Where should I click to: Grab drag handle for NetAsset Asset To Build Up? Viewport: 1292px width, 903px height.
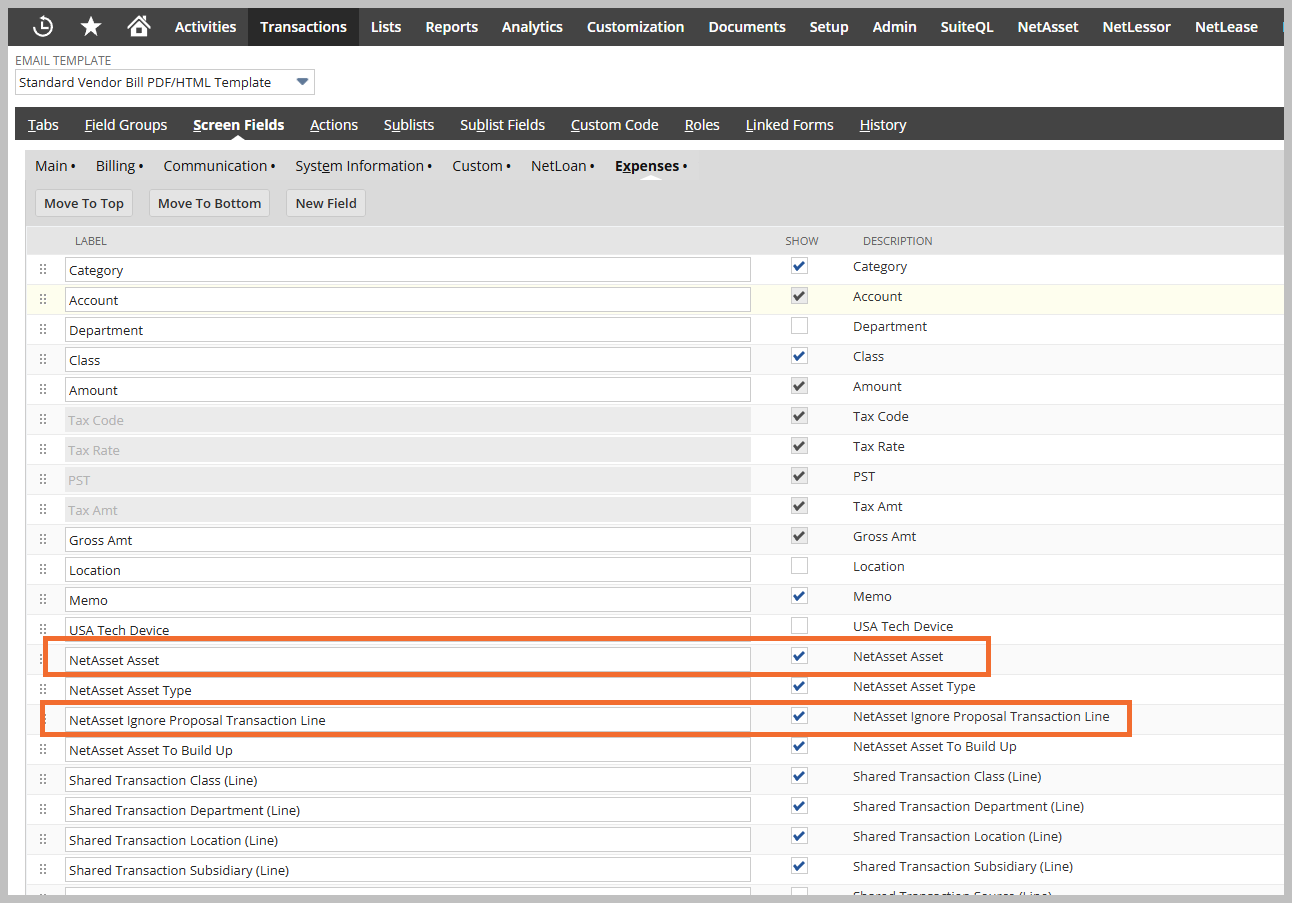(x=43, y=750)
